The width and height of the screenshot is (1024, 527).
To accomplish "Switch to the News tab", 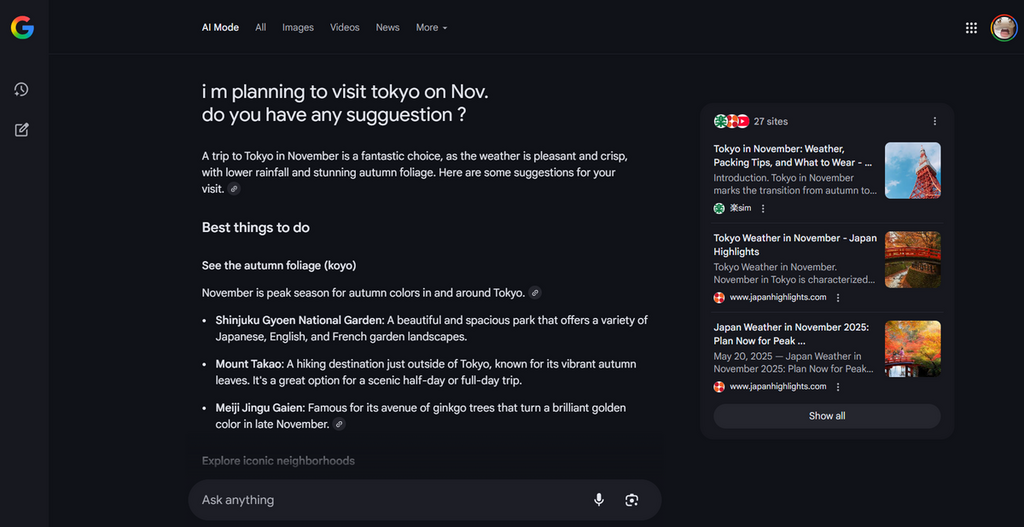I will pyautogui.click(x=387, y=27).
